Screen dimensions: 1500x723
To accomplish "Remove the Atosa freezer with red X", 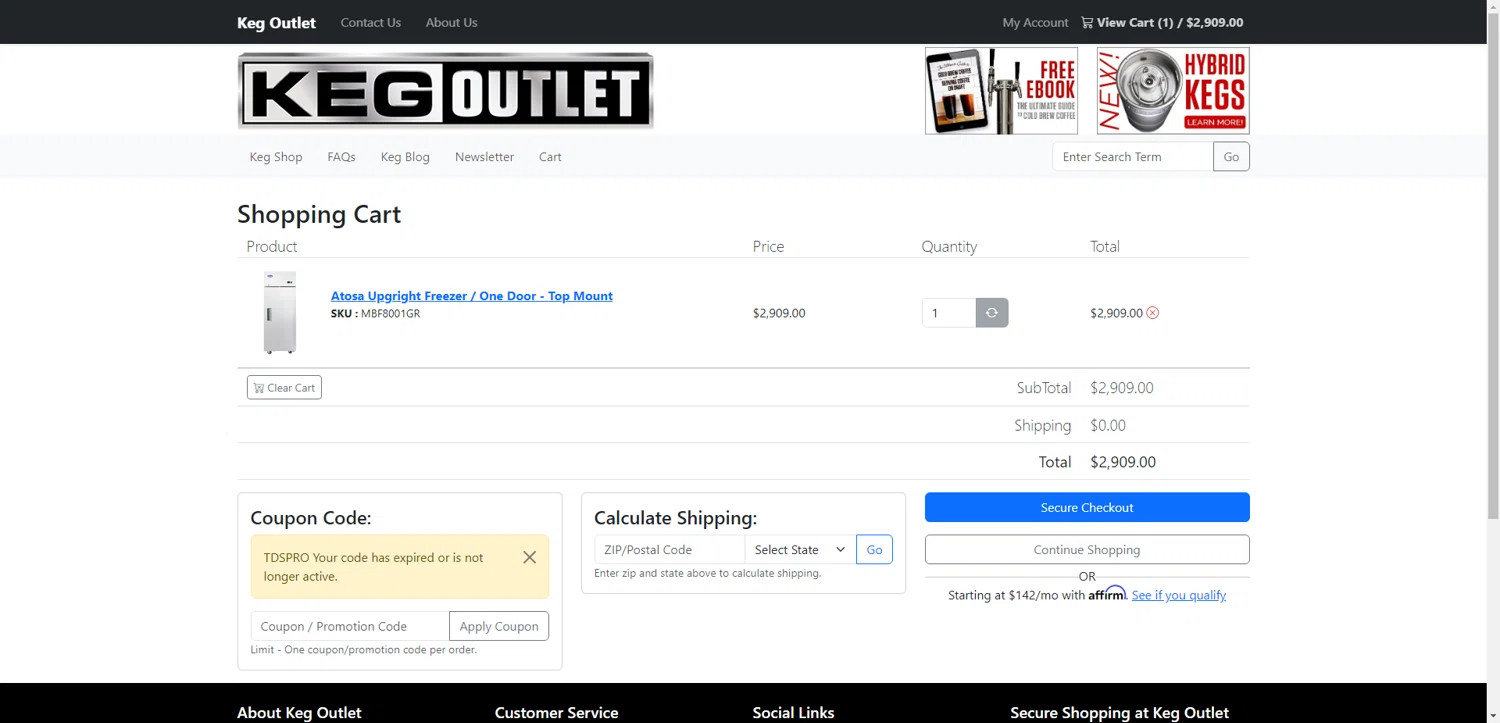I will point(1152,313).
